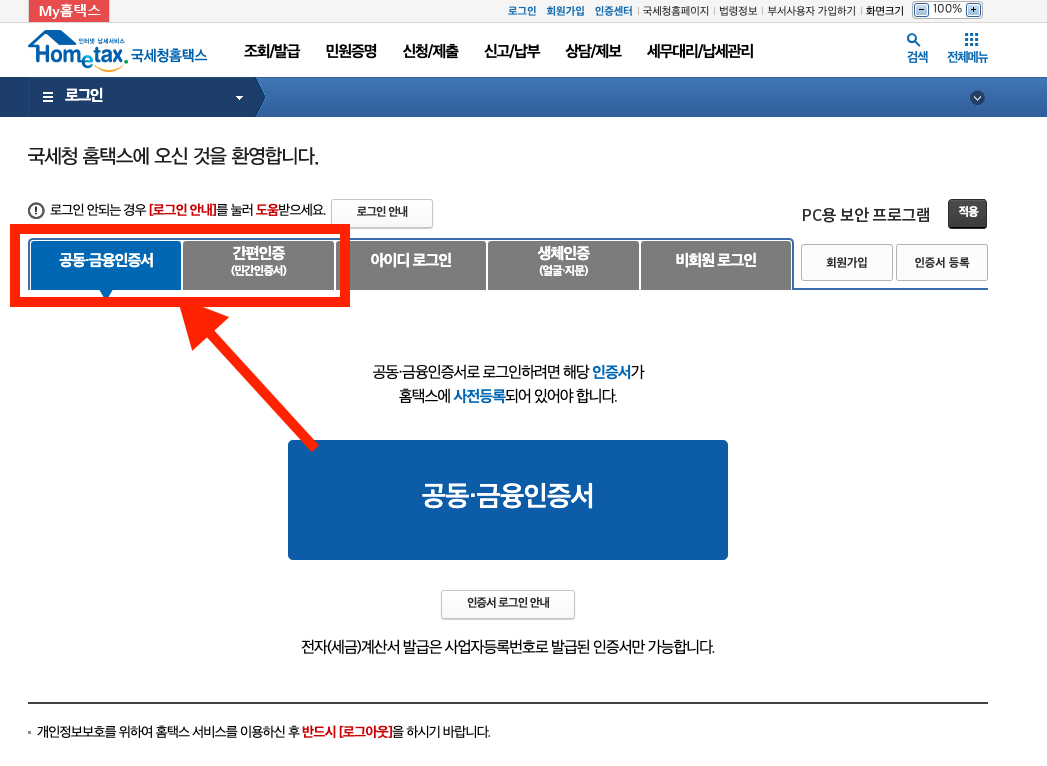
Task: Click the 인증서 등록 button
Action: pyautogui.click(x=941, y=262)
